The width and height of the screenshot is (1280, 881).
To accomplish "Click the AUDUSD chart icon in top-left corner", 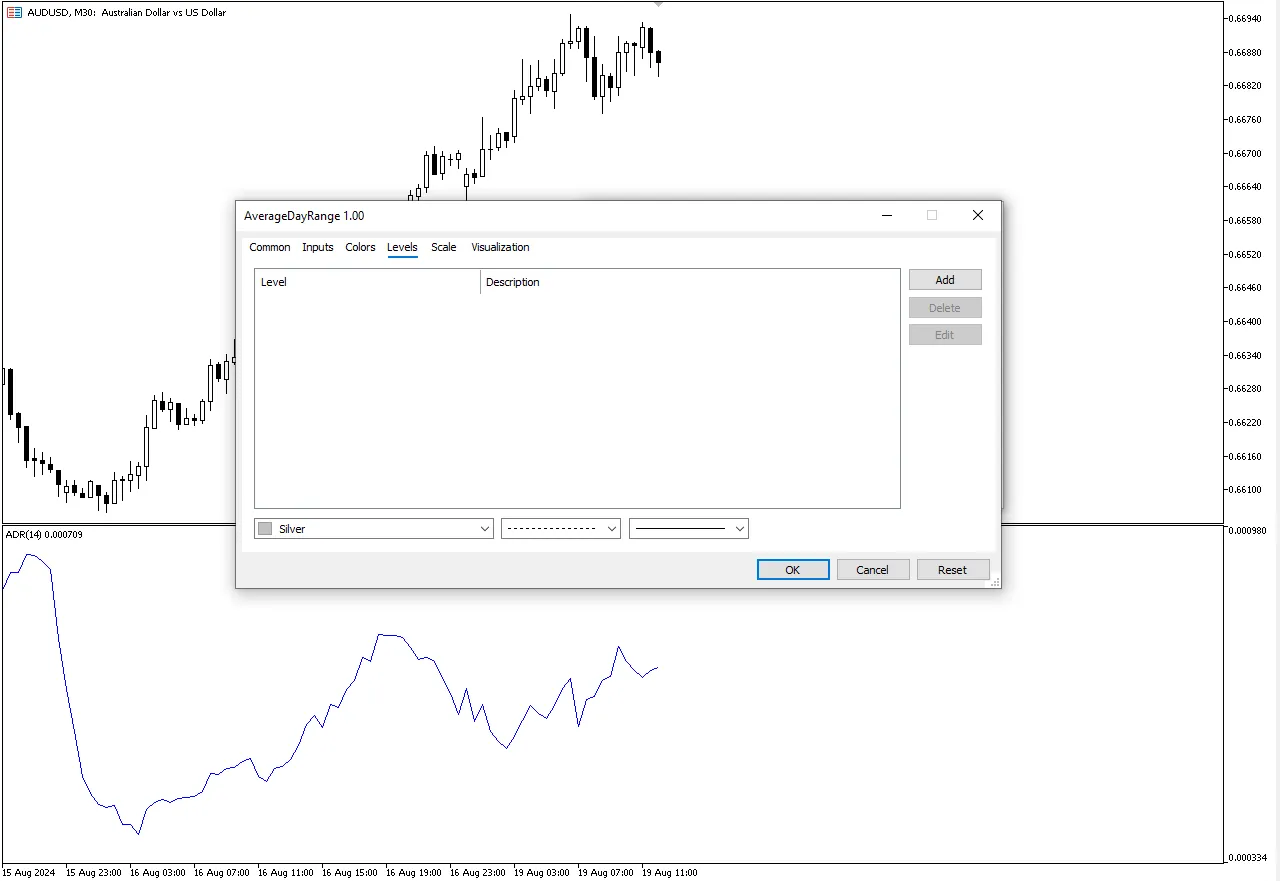I will 14,13.
